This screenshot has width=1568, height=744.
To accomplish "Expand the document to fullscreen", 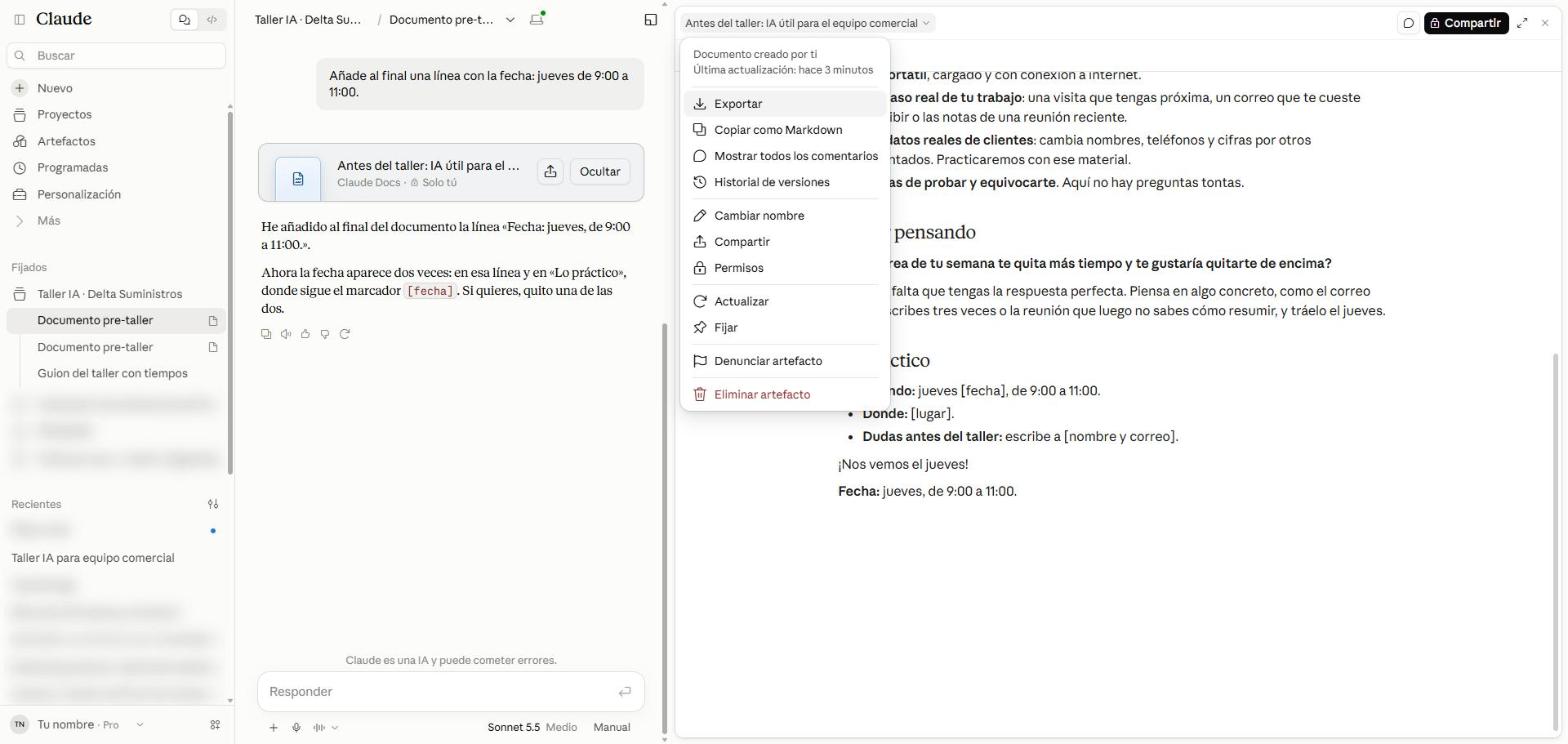I will [x=1522, y=23].
